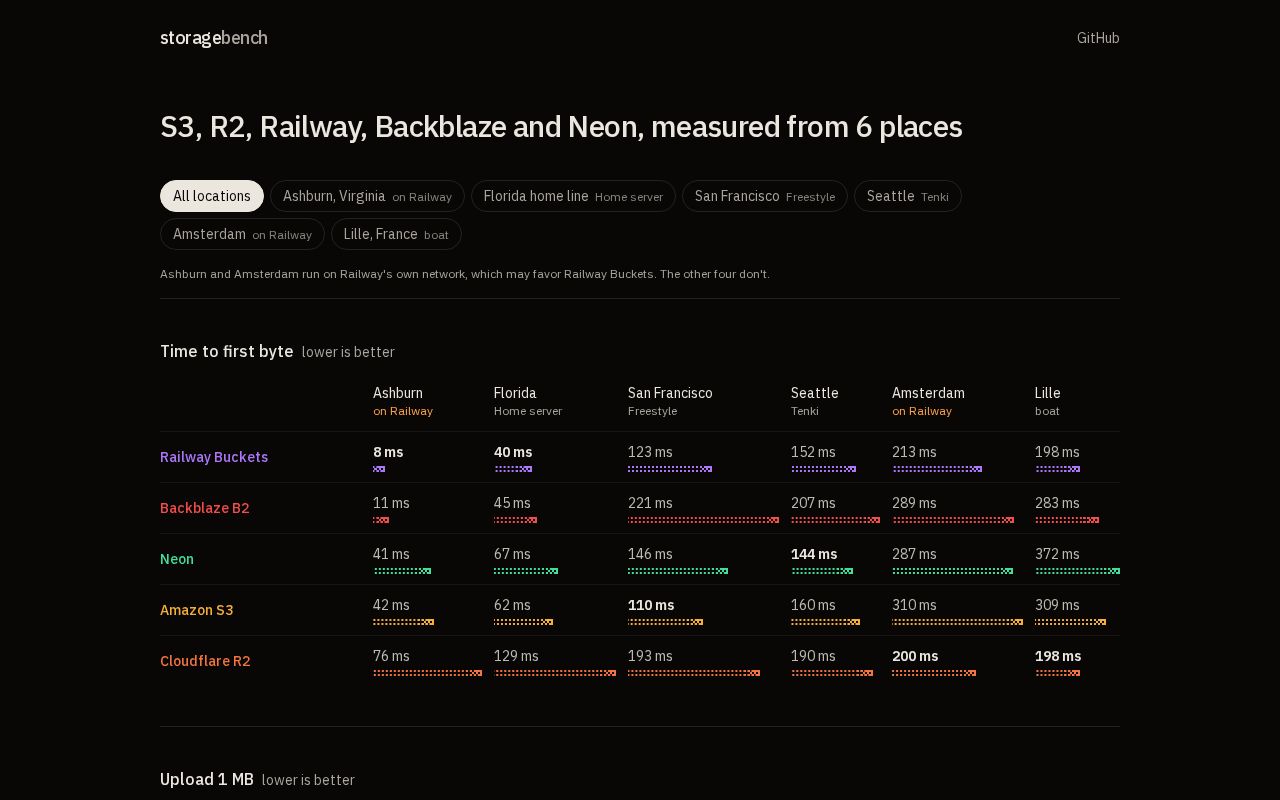Click the Railway Buckets row label

[x=214, y=457]
